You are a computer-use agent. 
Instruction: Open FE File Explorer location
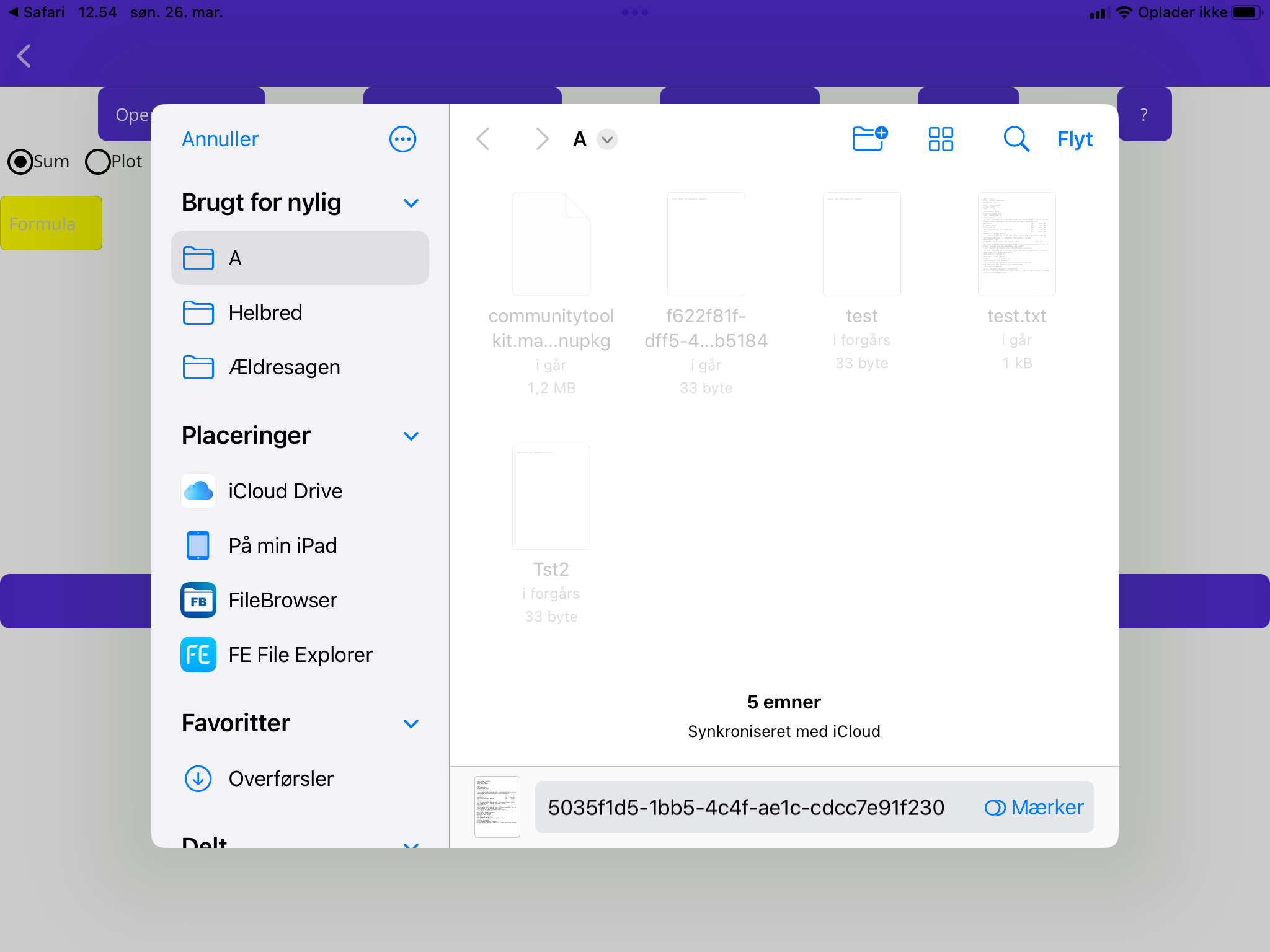[300, 654]
